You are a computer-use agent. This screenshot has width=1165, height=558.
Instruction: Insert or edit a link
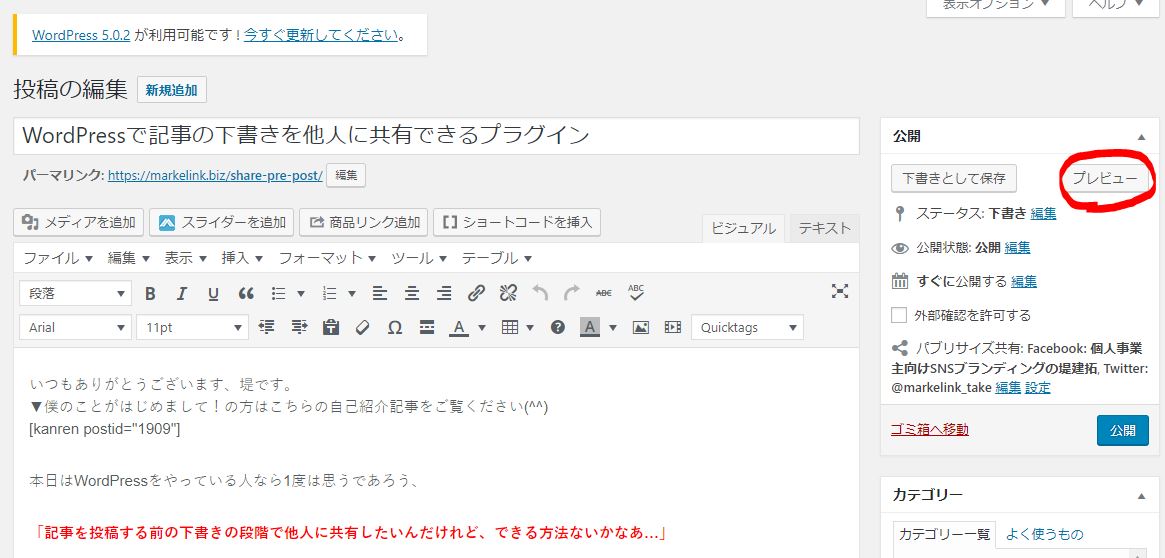click(476, 293)
